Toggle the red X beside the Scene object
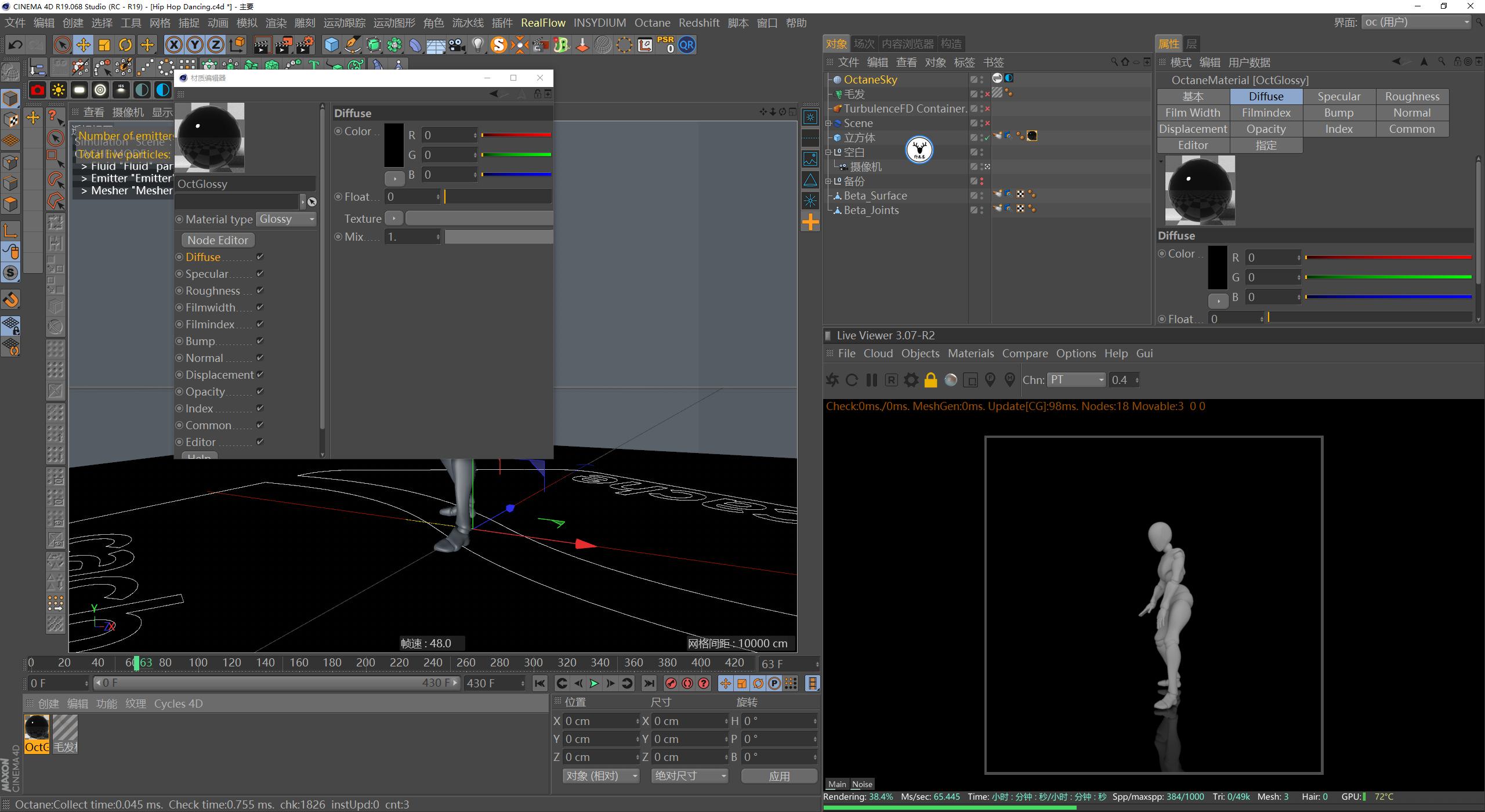Image resolution: width=1485 pixels, height=812 pixels. click(x=988, y=123)
